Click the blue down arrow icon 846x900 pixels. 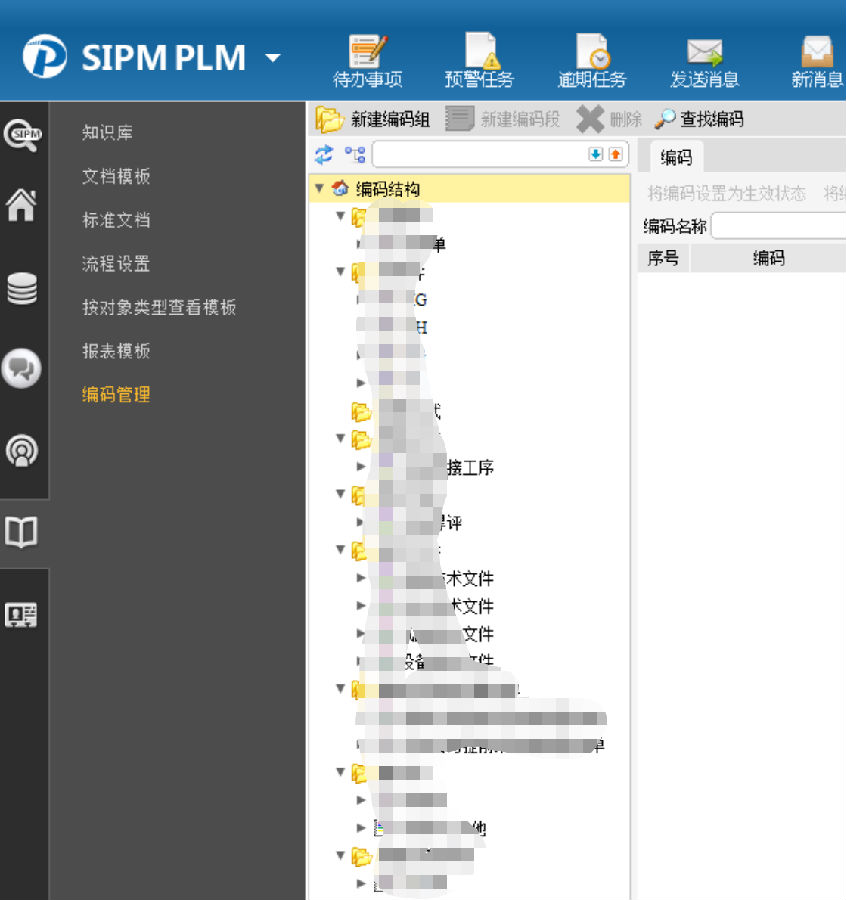[595, 154]
